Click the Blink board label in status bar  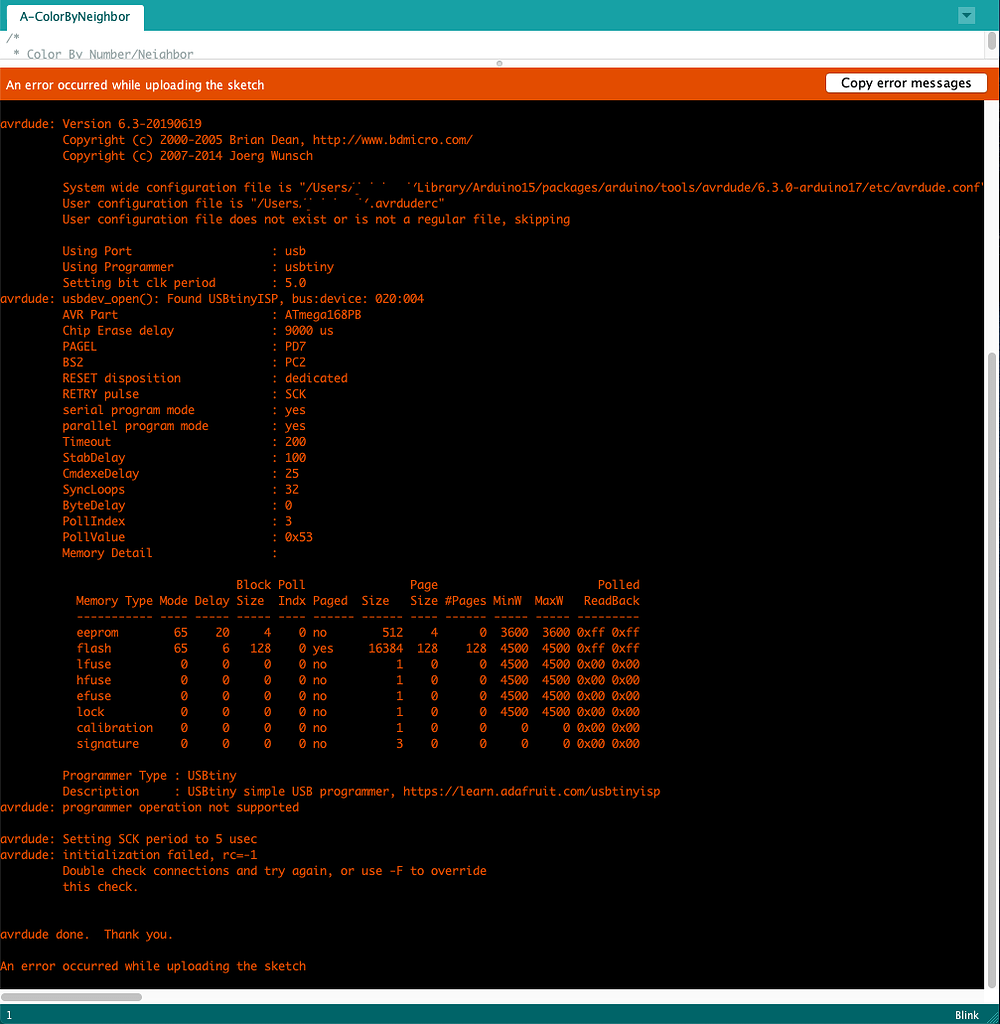(x=966, y=1015)
